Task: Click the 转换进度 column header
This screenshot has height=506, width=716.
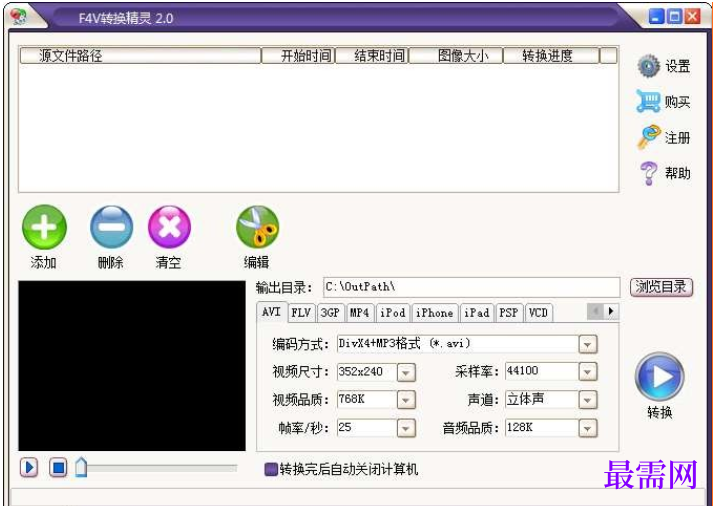Action: pos(550,56)
